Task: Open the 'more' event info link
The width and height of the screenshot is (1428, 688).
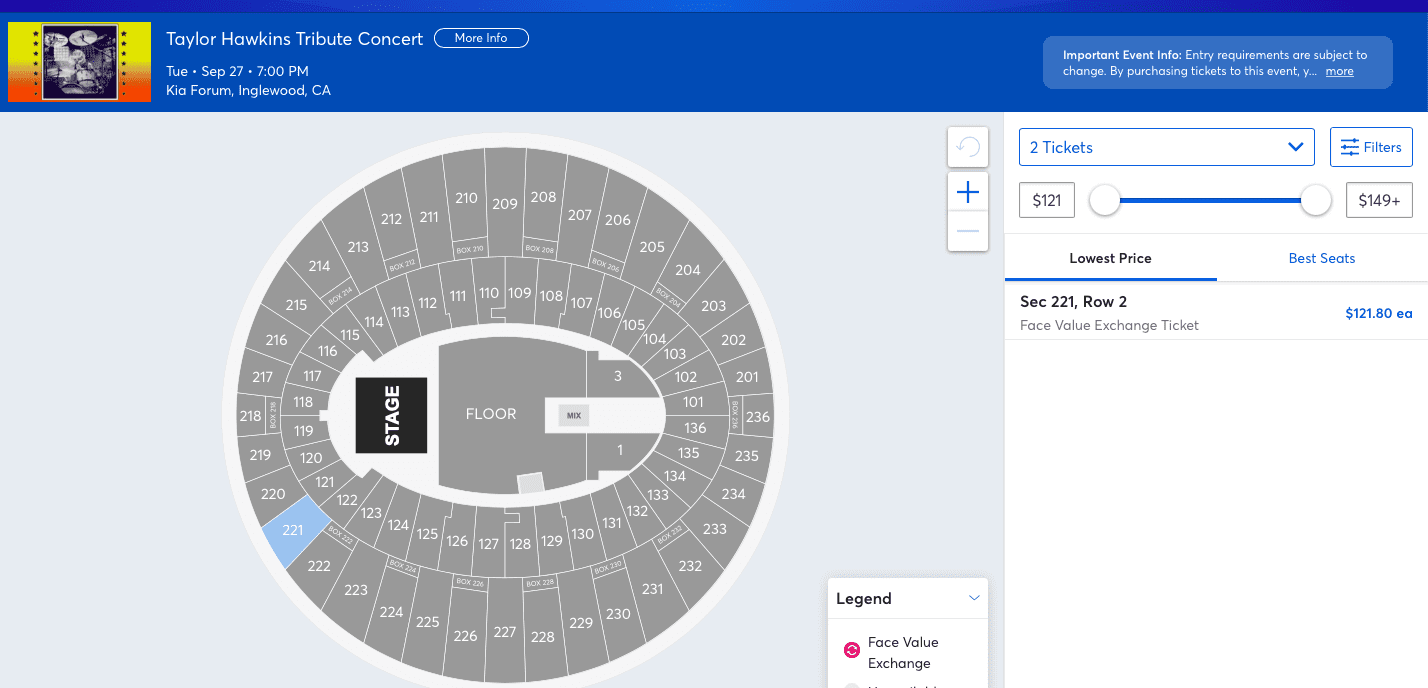Action: [x=1339, y=71]
